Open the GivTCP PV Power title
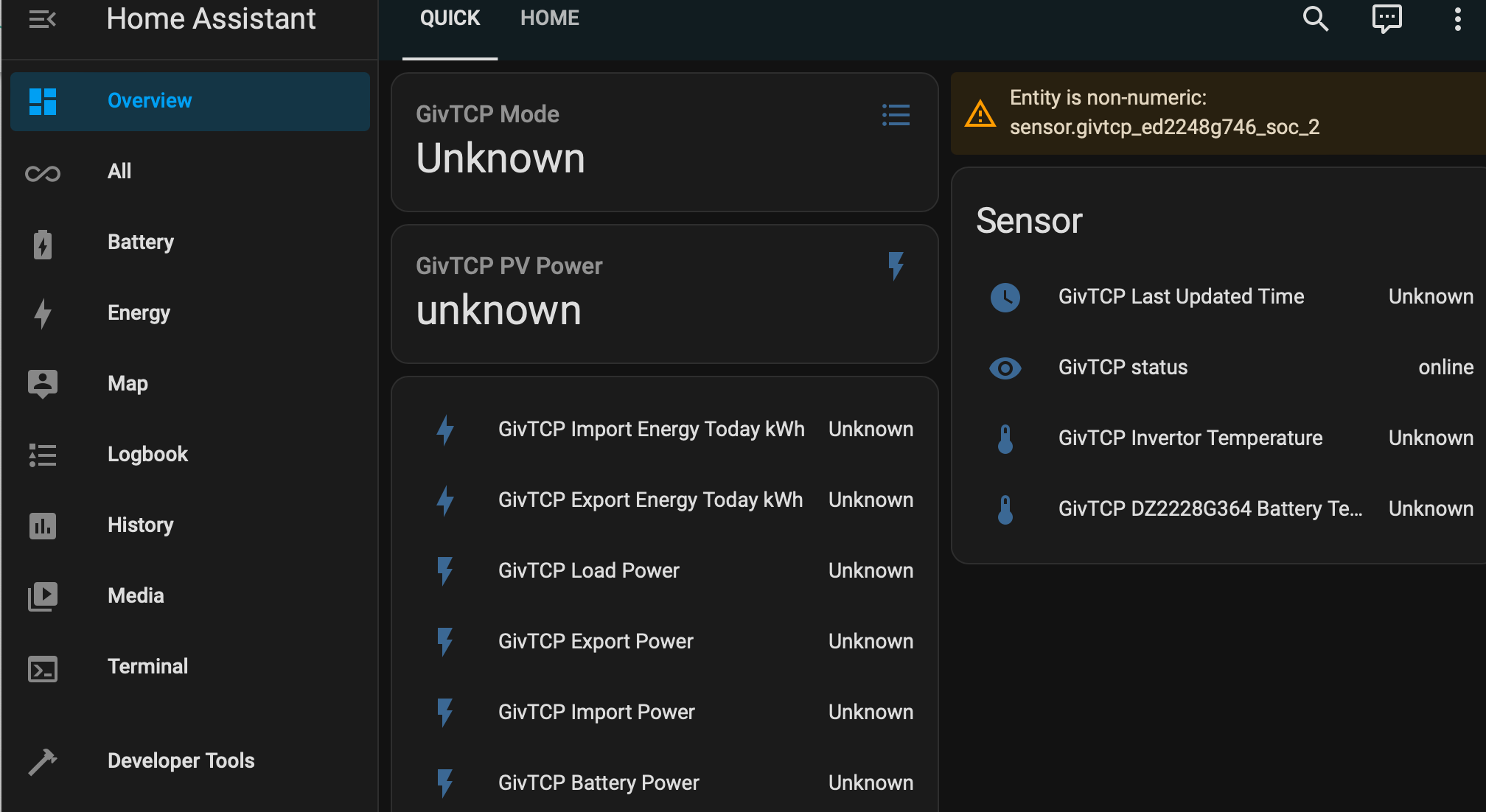 pos(509,266)
